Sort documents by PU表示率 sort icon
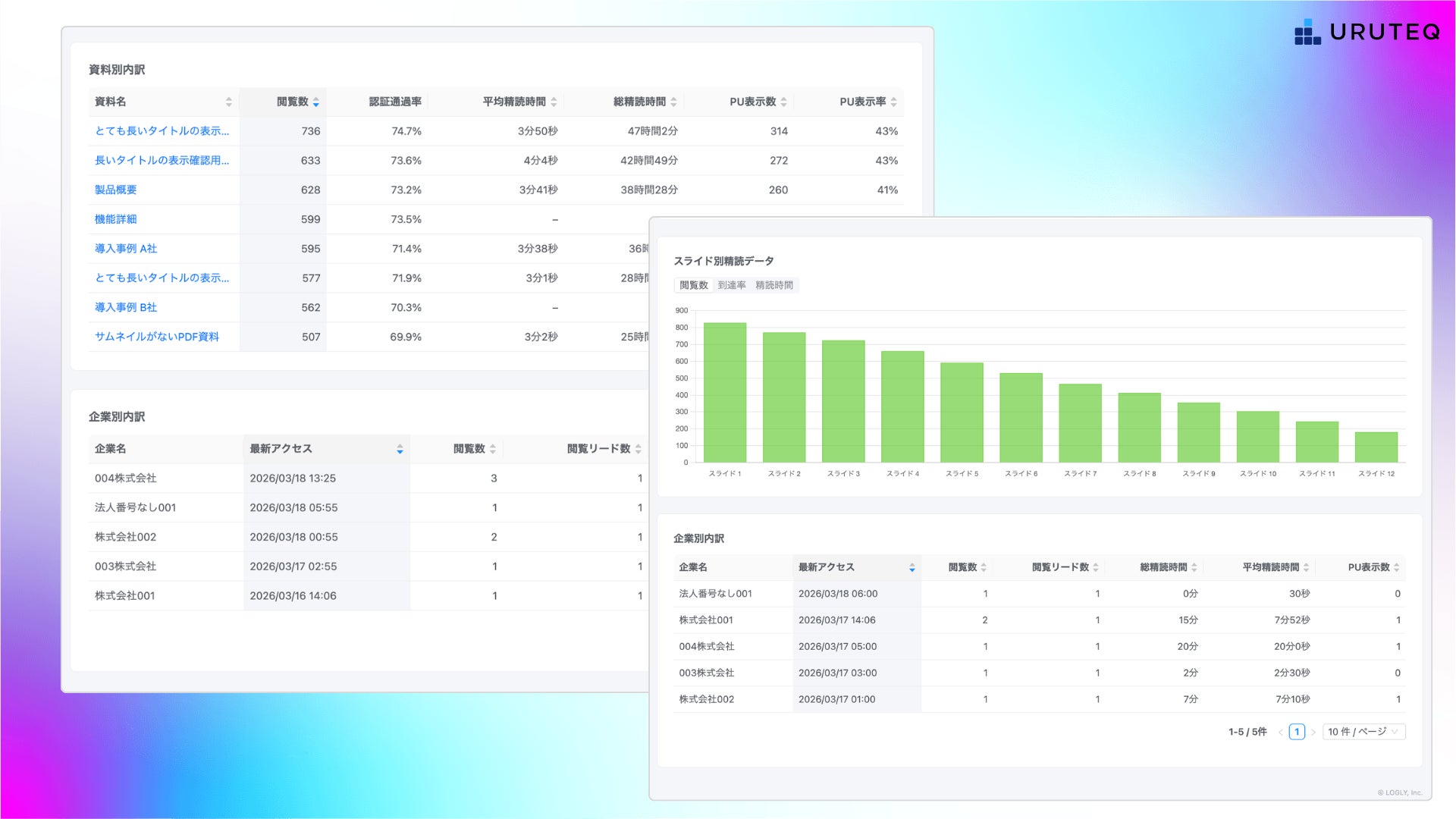1456x819 pixels. tap(893, 102)
